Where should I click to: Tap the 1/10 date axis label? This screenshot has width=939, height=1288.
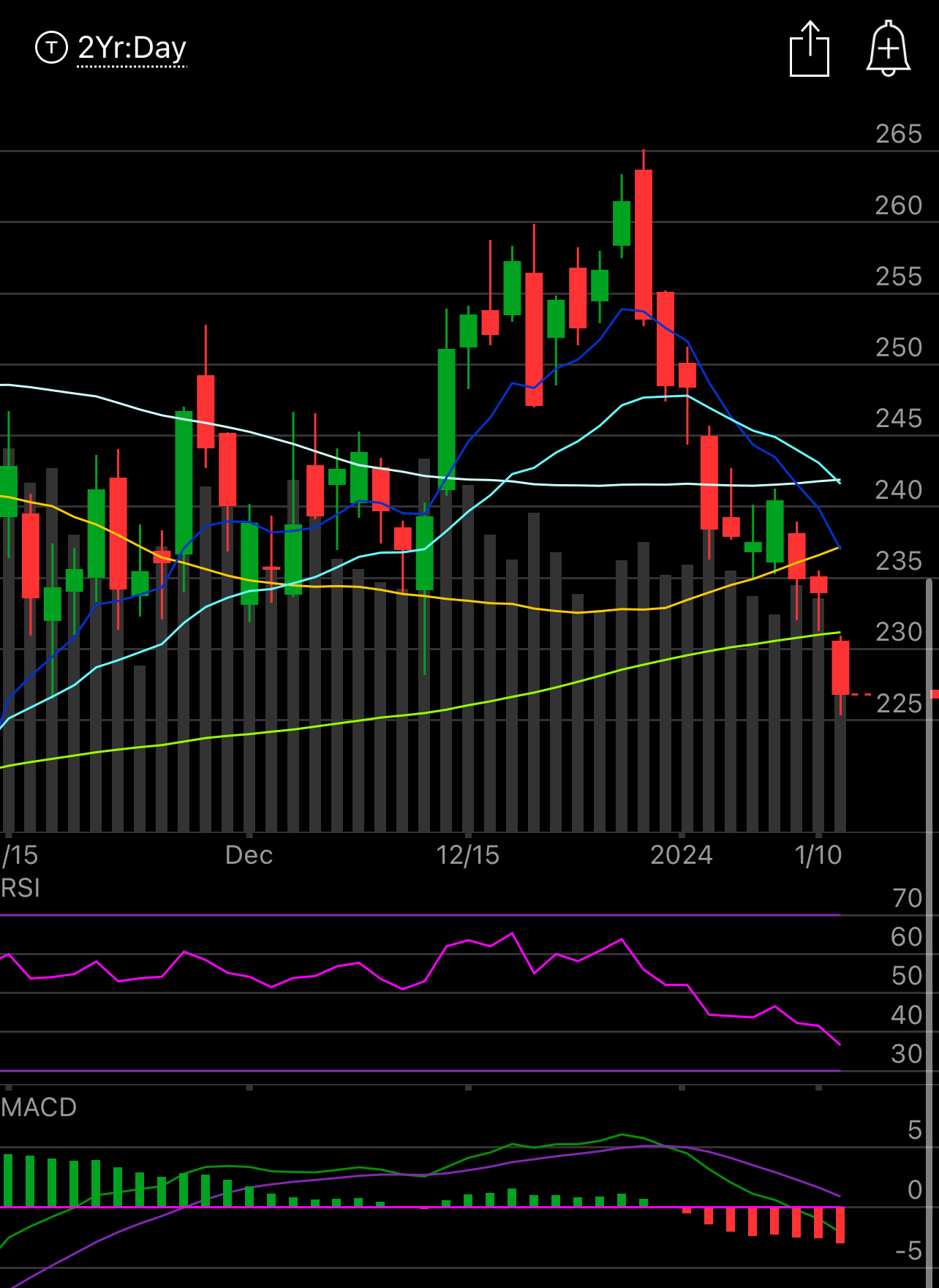click(818, 855)
